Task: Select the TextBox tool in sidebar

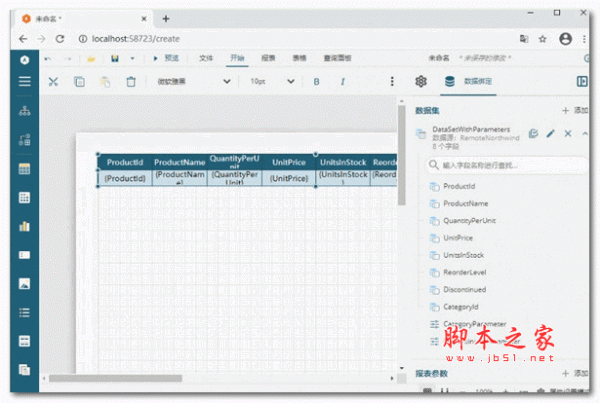Action: [x=24, y=255]
